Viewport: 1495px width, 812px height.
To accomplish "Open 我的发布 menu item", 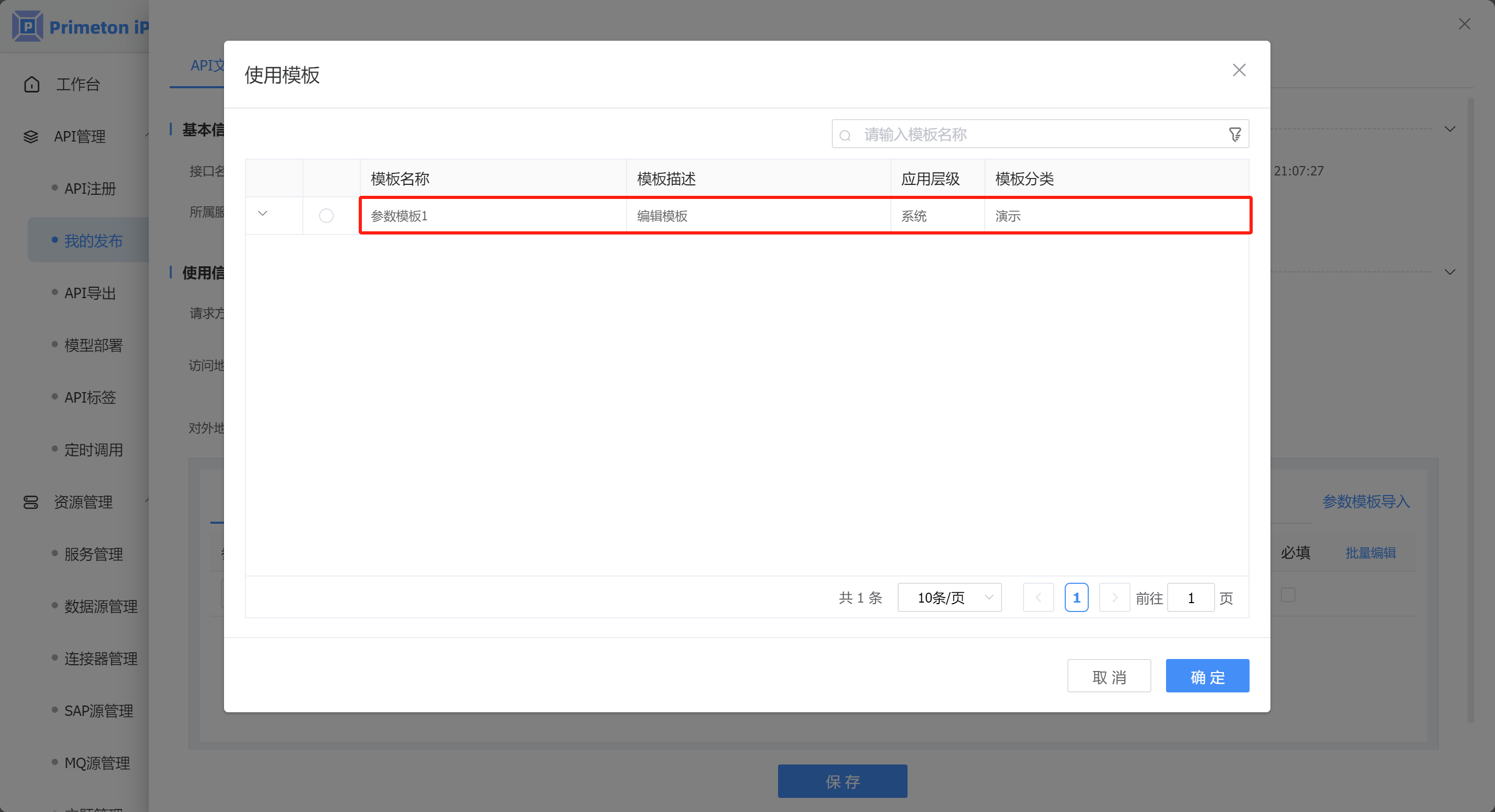I will (93, 241).
